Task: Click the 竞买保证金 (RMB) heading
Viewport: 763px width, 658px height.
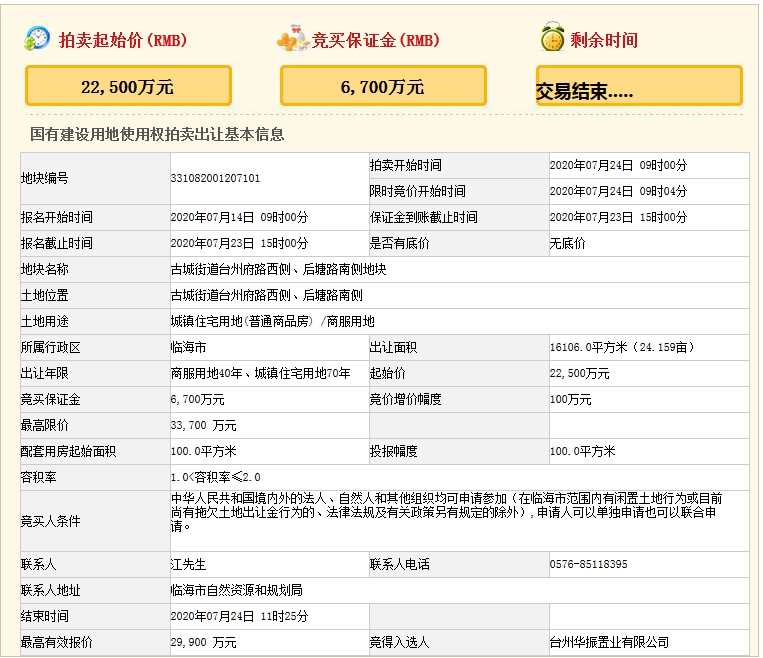Action: (x=375, y=40)
